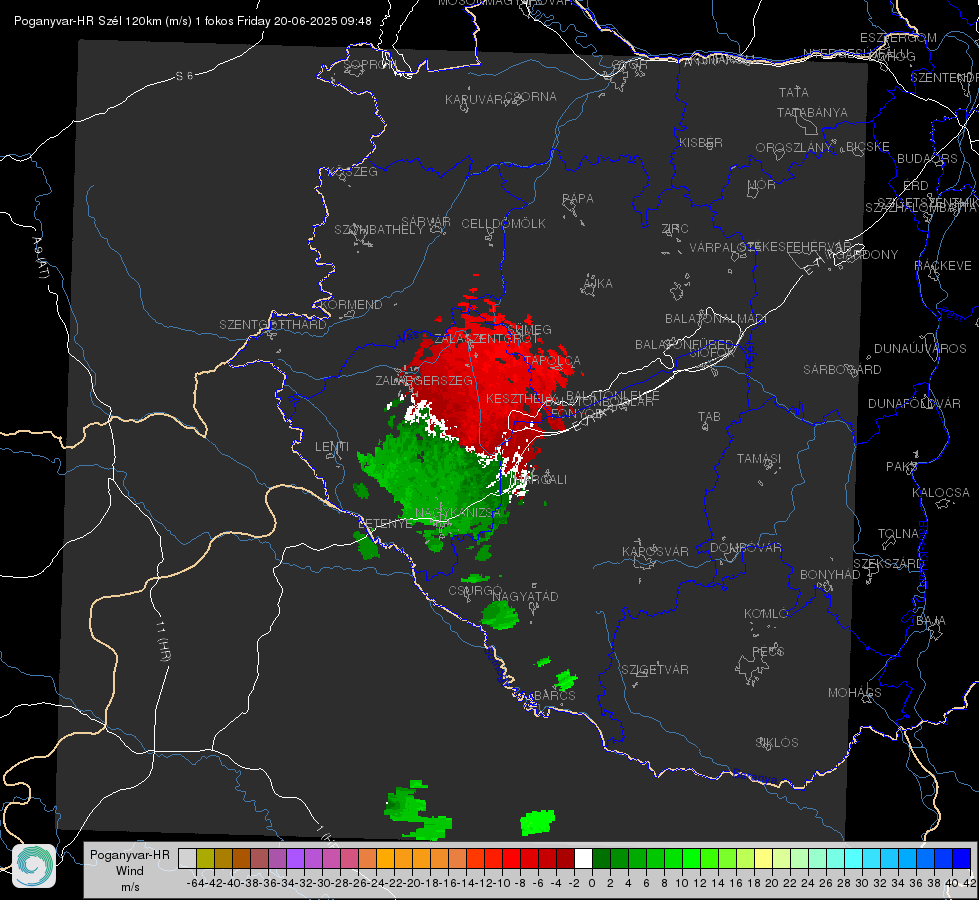Viewport: 979px width, 900px height.
Task: Click the KOMLÓ label
Action: click(x=766, y=614)
